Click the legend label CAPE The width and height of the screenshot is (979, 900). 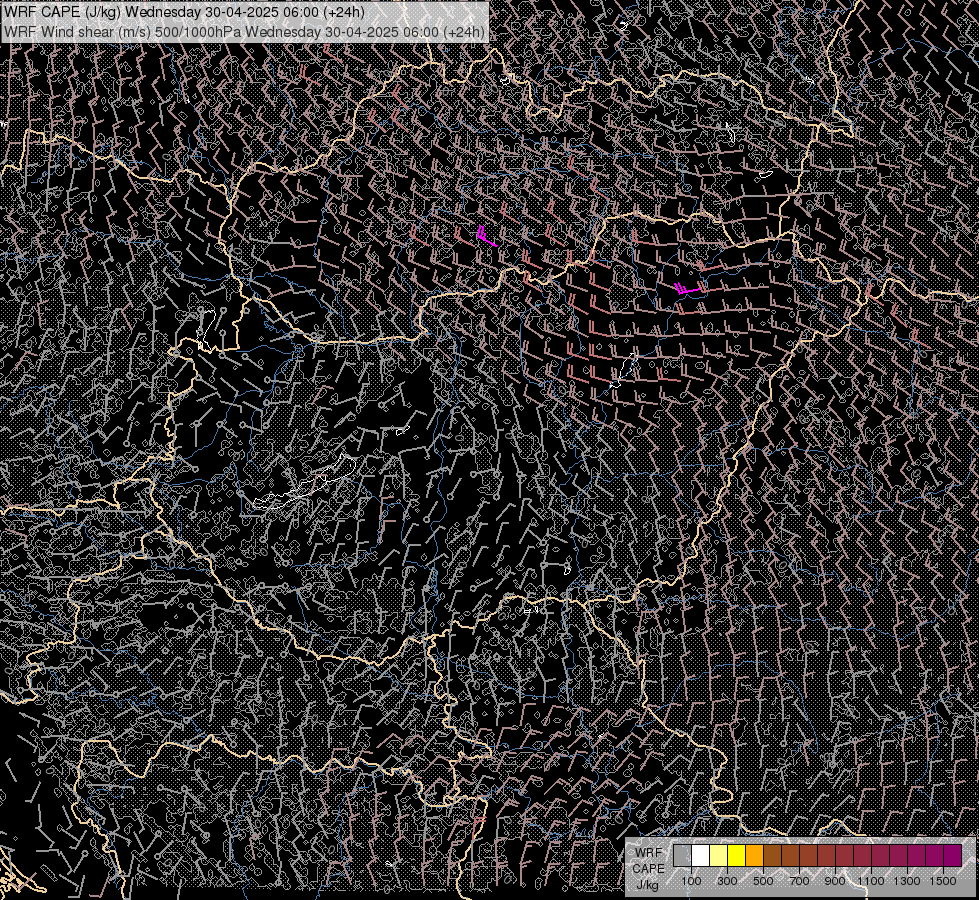click(x=649, y=869)
